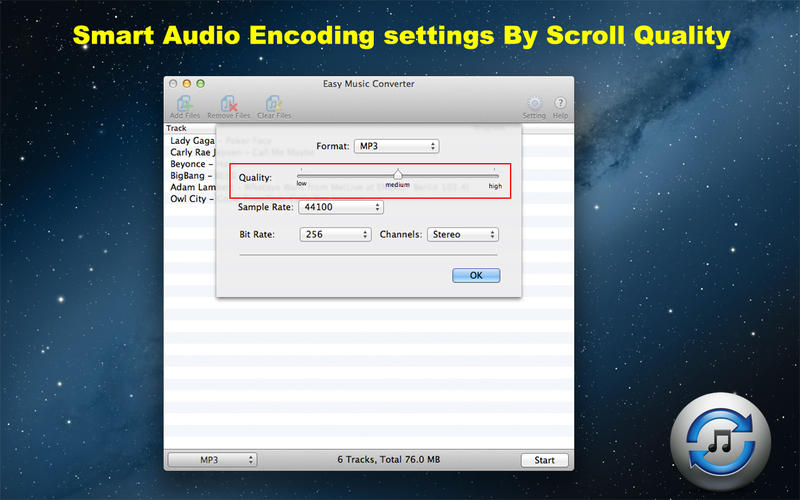Expand the Channels dropdown showing Stereo

click(x=462, y=235)
